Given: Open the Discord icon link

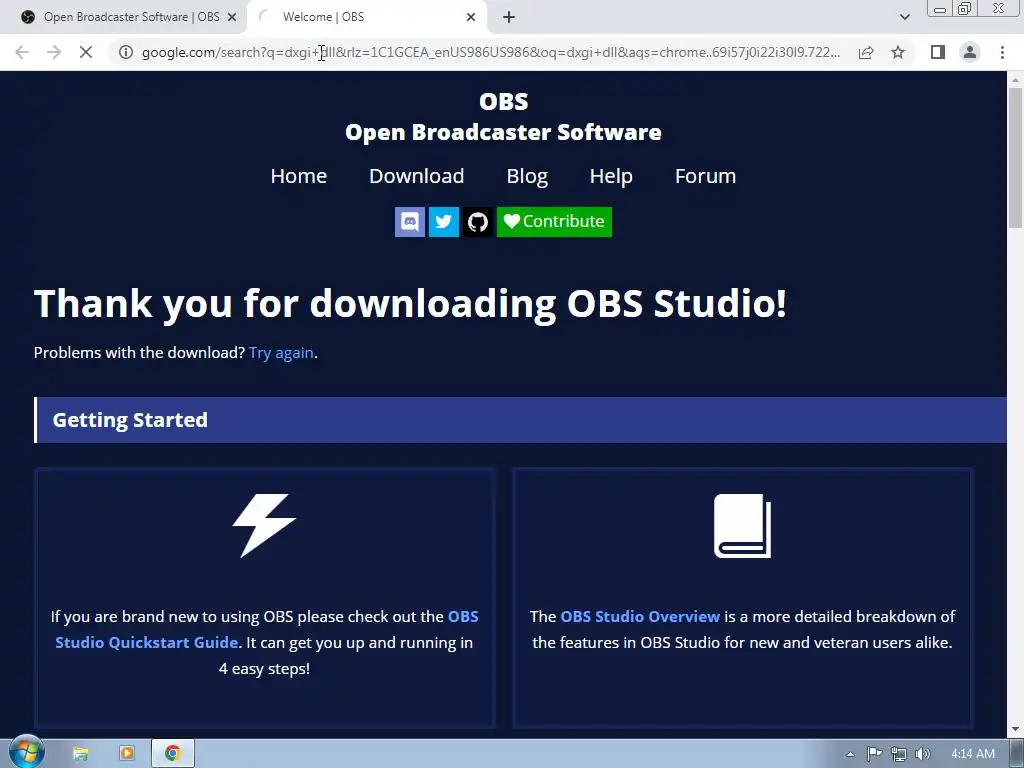Looking at the screenshot, I should [409, 222].
